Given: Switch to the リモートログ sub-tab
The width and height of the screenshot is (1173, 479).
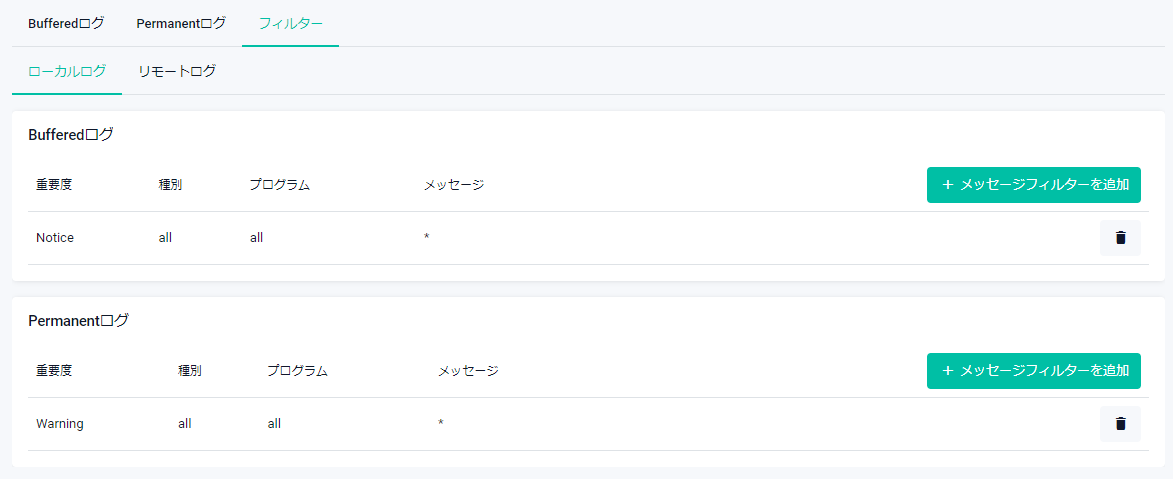Looking at the screenshot, I should [177, 71].
